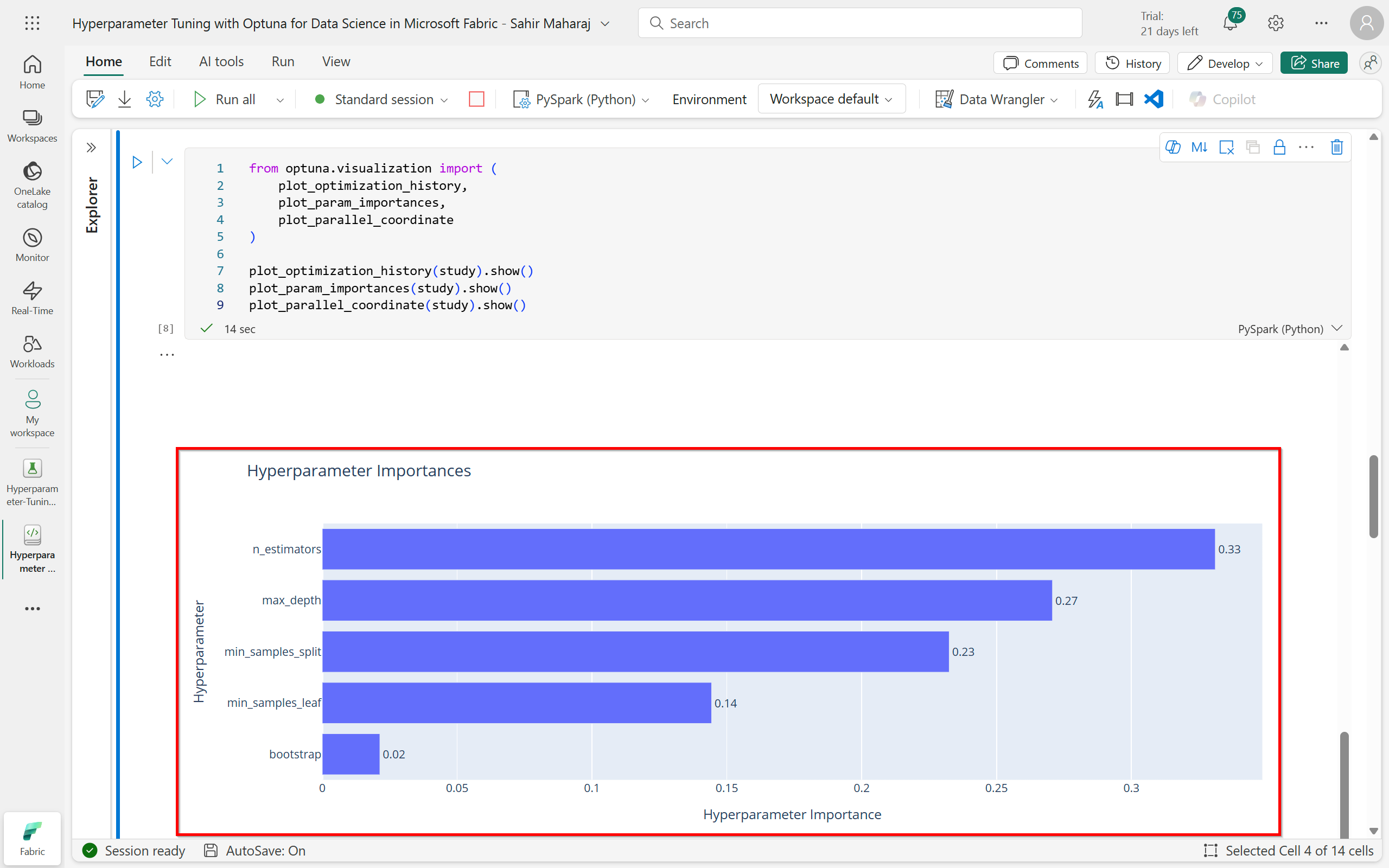Open notebook settings gear in toolbar
1389x868 pixels.
pyautogui.click(x=155, y=99)
